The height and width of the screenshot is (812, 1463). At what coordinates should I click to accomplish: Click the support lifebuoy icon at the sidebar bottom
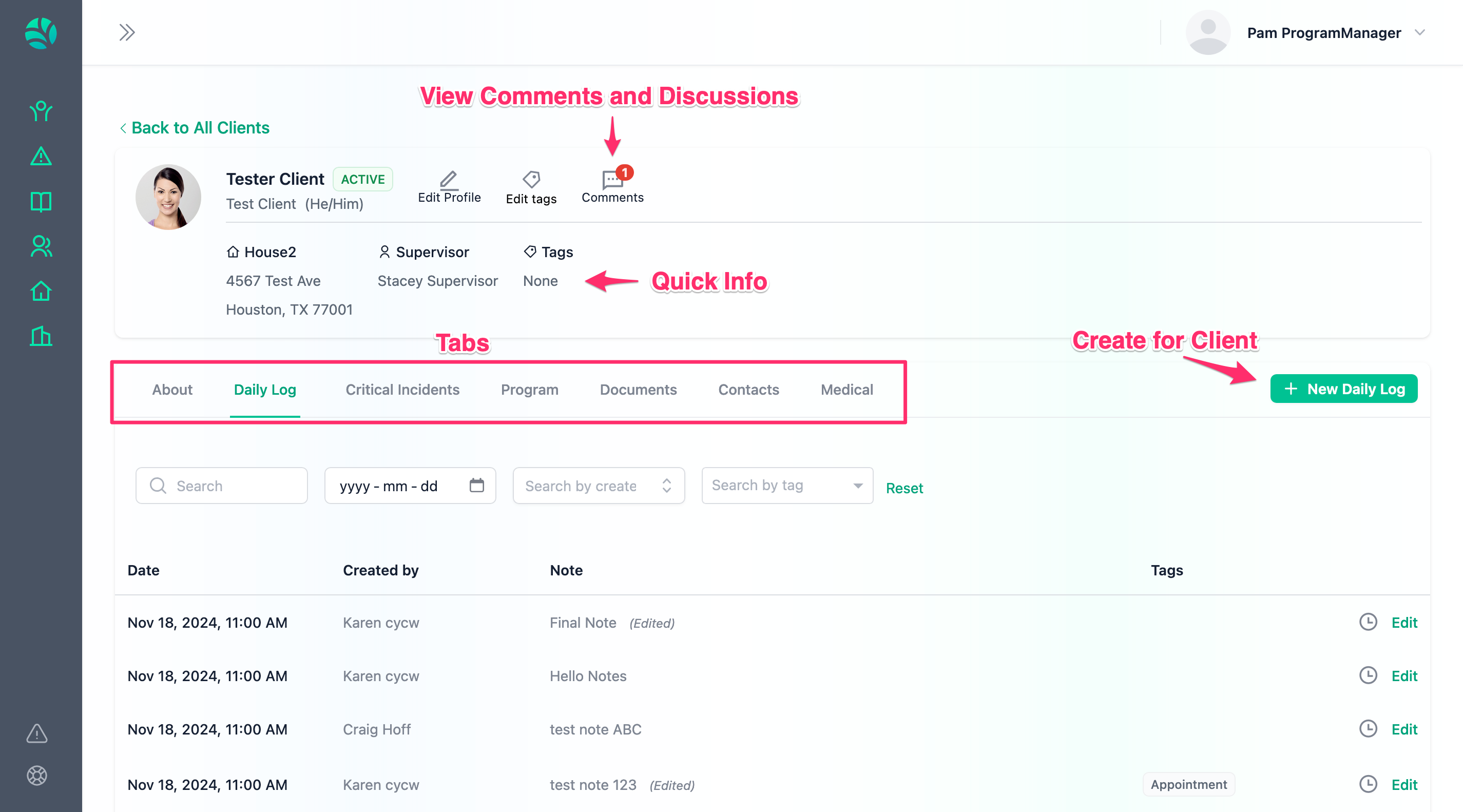37,775
